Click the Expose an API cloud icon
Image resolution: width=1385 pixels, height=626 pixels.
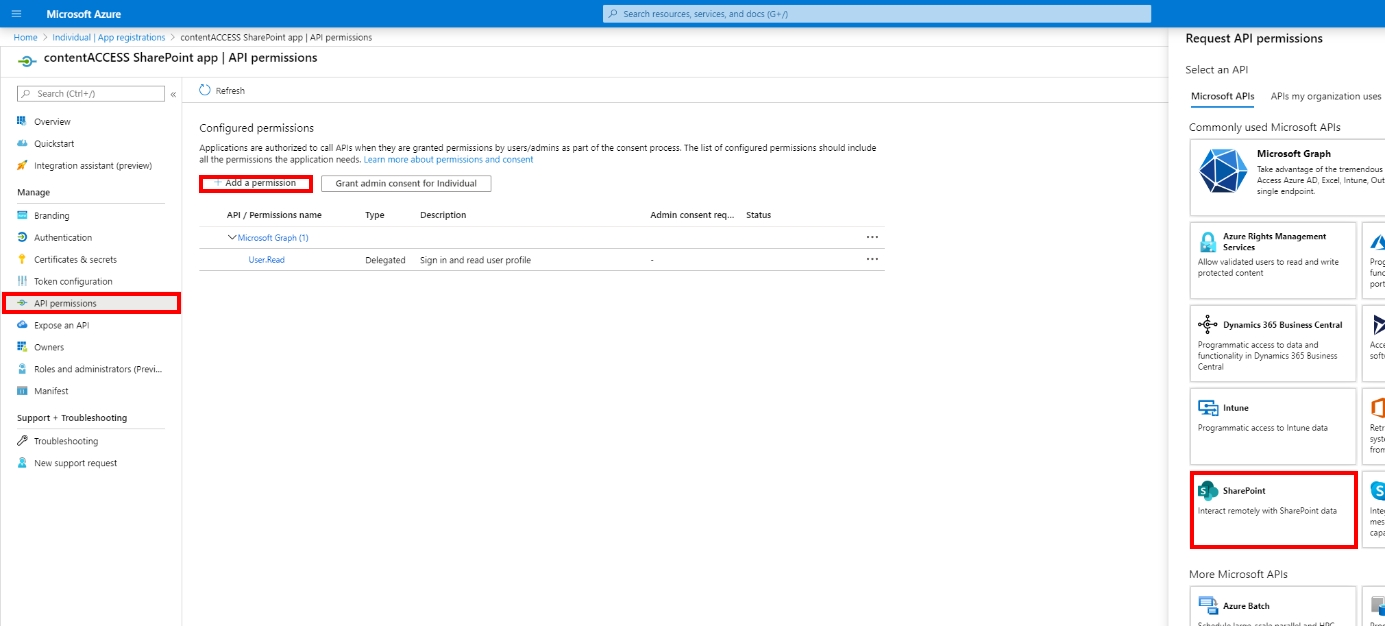22,325
